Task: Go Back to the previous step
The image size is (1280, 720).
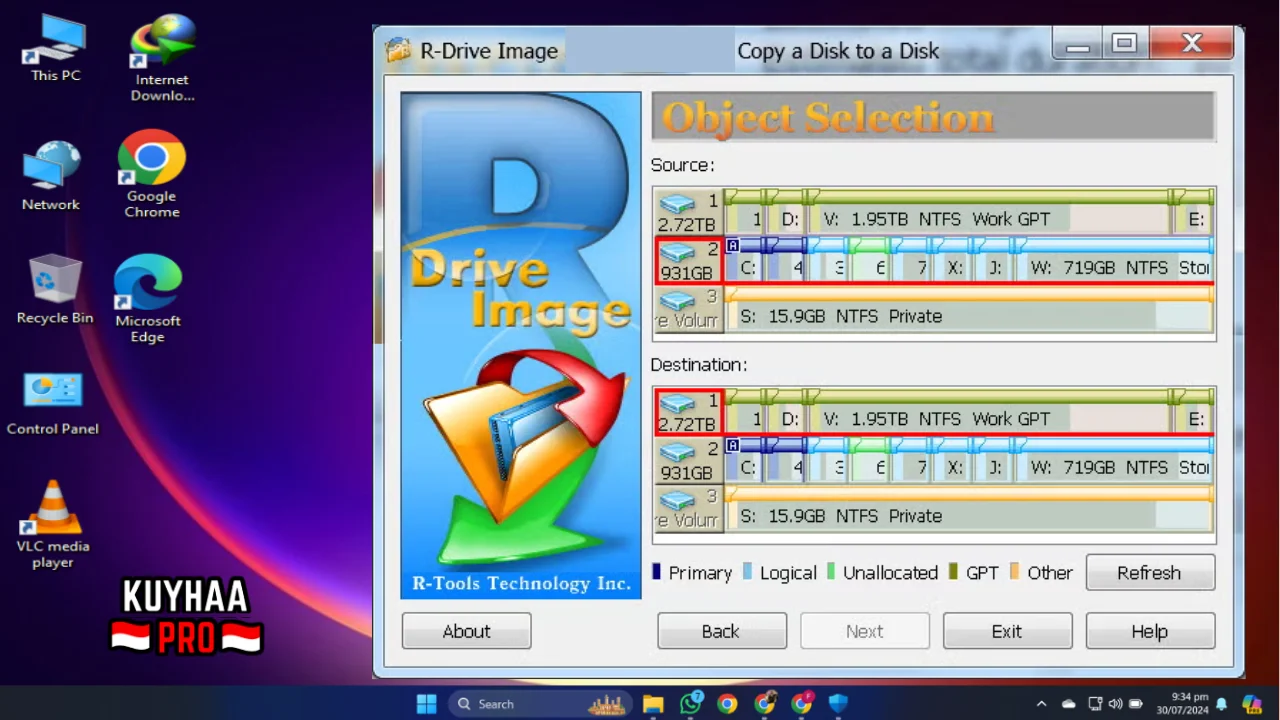Action: pos(721,631)
